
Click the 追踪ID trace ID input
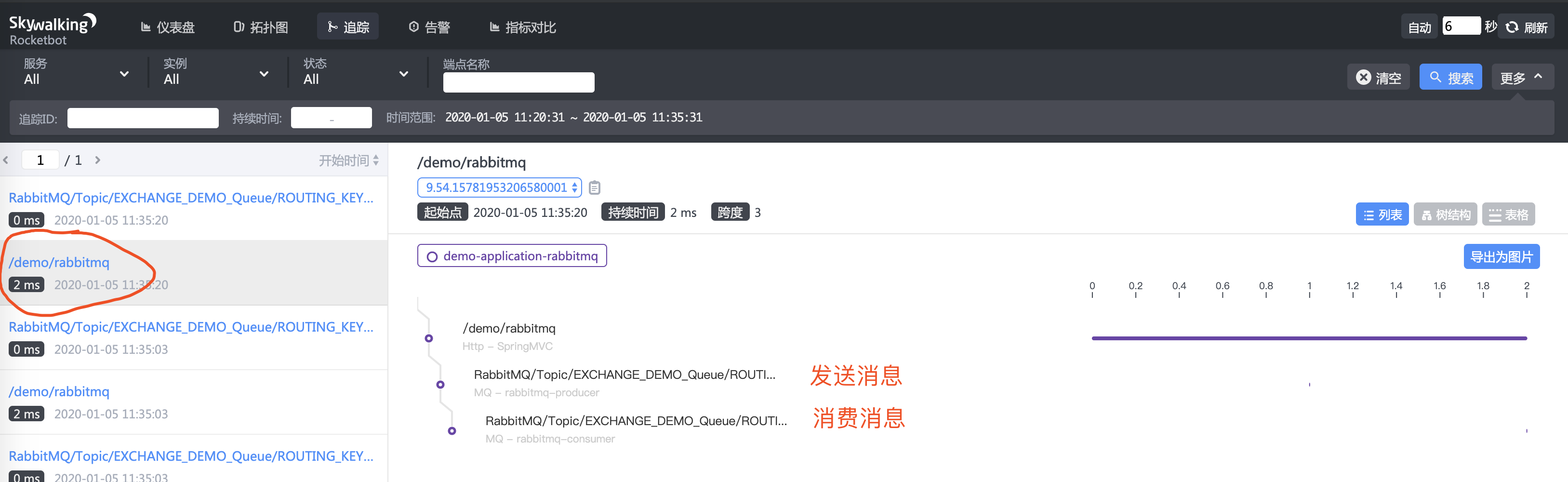point(143,118)
